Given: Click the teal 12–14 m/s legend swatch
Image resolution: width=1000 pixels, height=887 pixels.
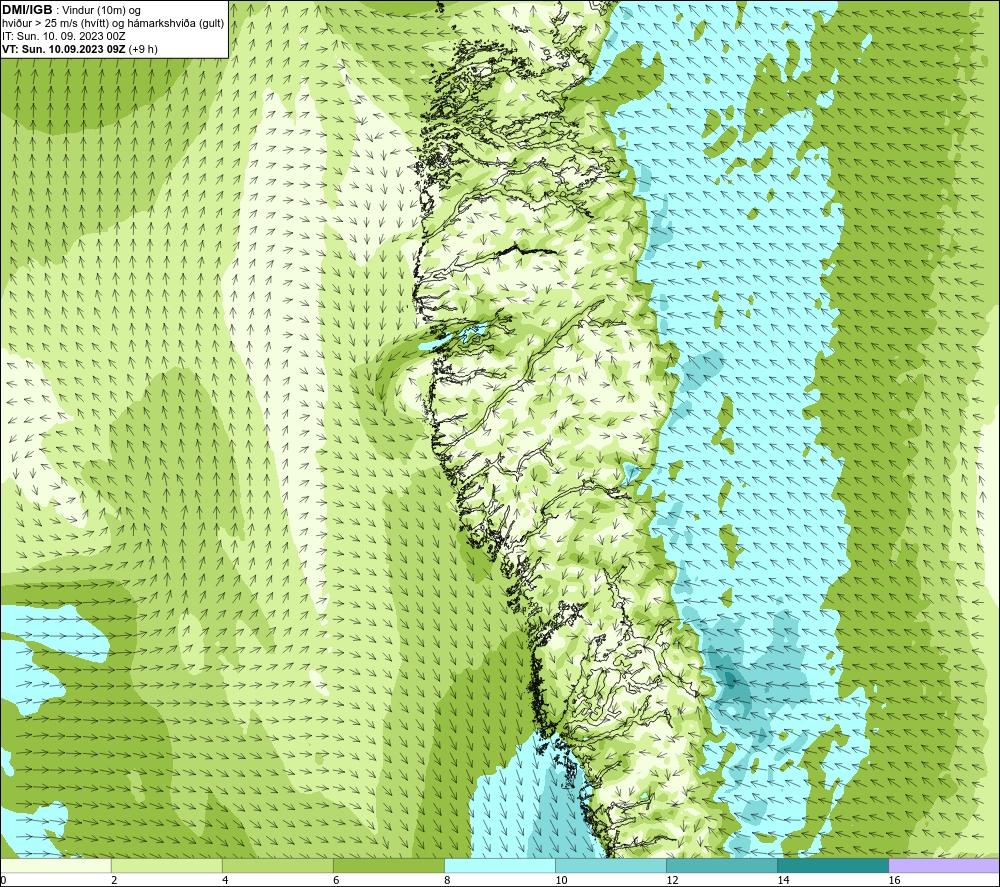Looking at the screenshot, I should pos(722,866).
